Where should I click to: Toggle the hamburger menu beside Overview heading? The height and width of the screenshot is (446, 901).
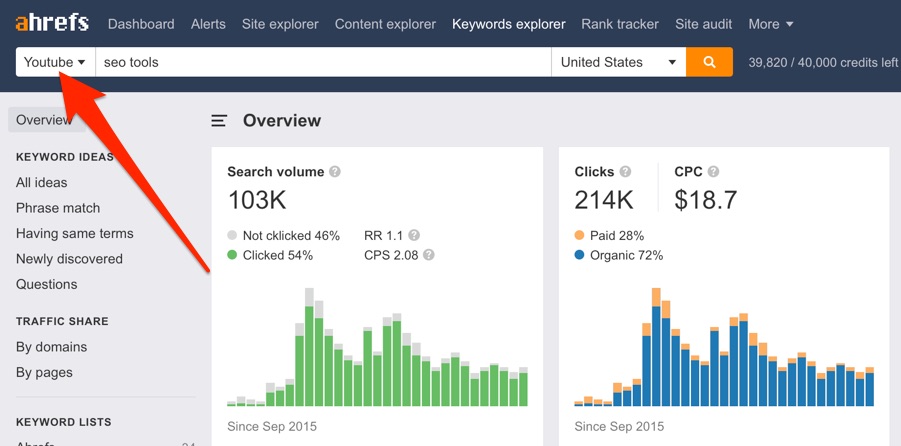(219, 121)
